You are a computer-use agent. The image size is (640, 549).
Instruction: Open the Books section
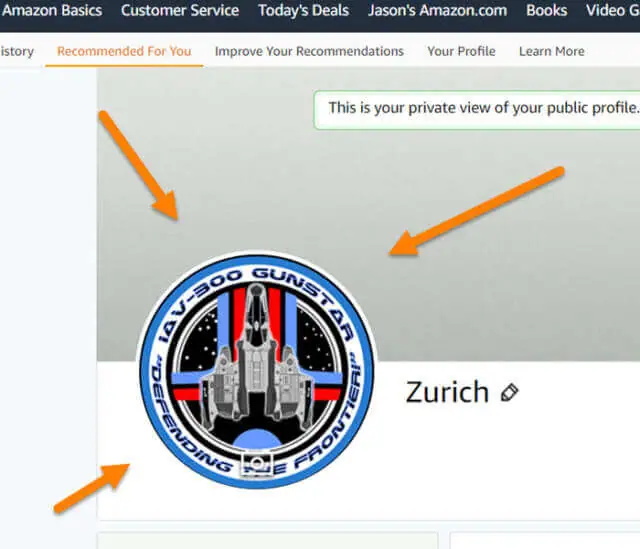547,10
